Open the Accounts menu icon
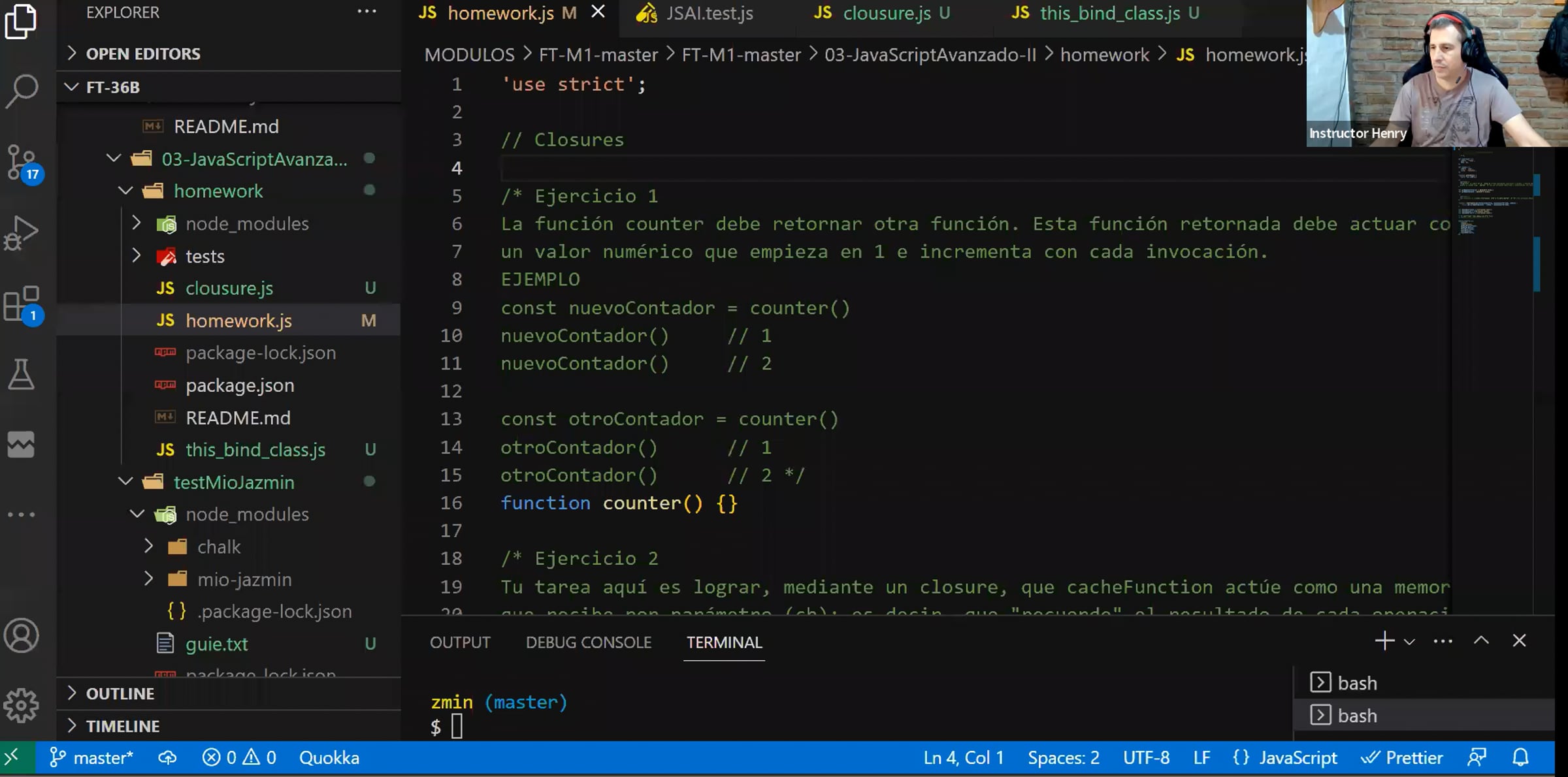The image size is (1568, 777). [22, 635]
